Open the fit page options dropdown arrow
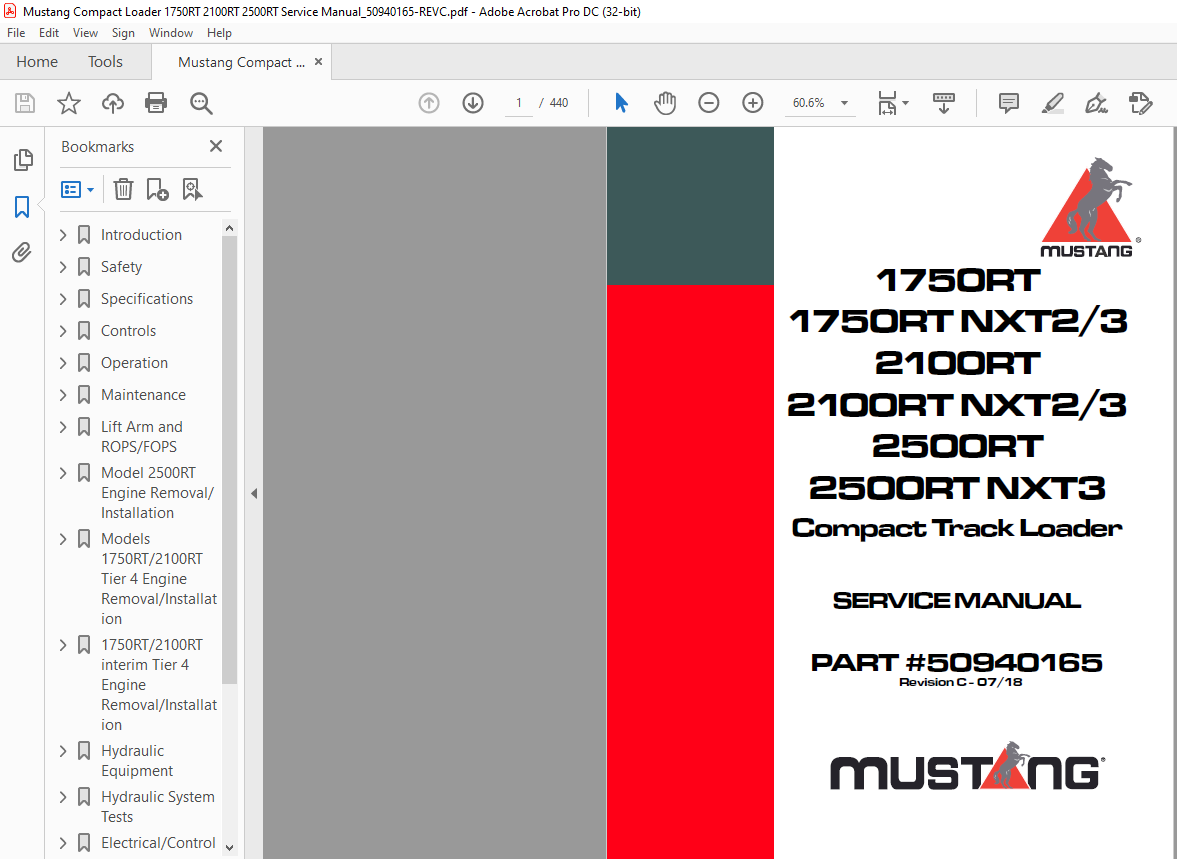Image resolution: width=1177 pixels, height=859 pixels. click(905, 103)
